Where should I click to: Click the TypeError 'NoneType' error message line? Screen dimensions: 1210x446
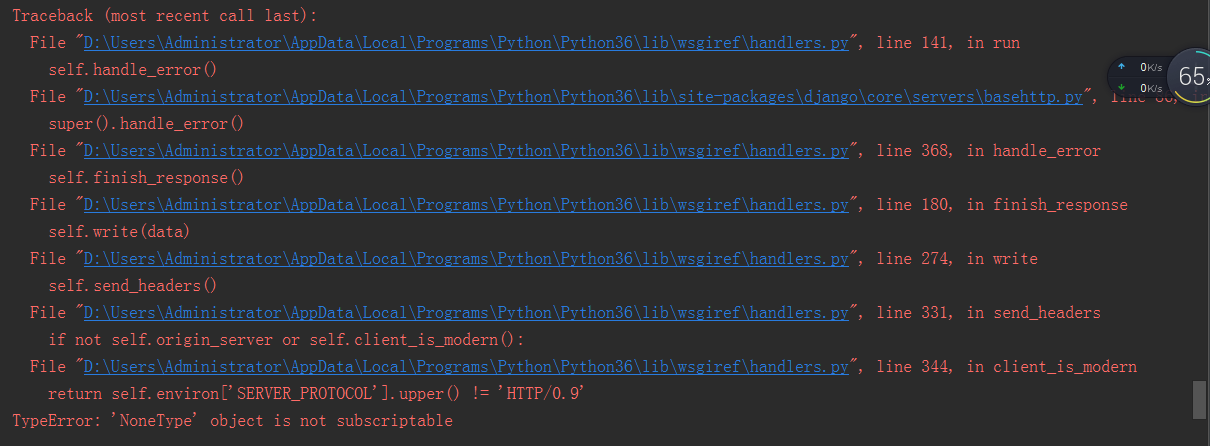click(232, 421)
